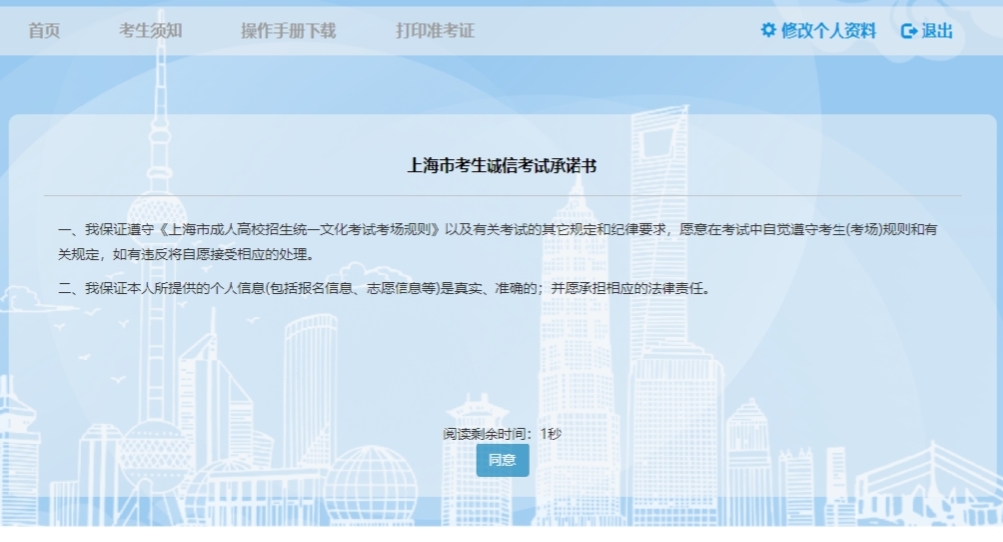Screen dimensions: 1003x542
Task: Click the 同意 button
Action: click(x=502, y=460)
